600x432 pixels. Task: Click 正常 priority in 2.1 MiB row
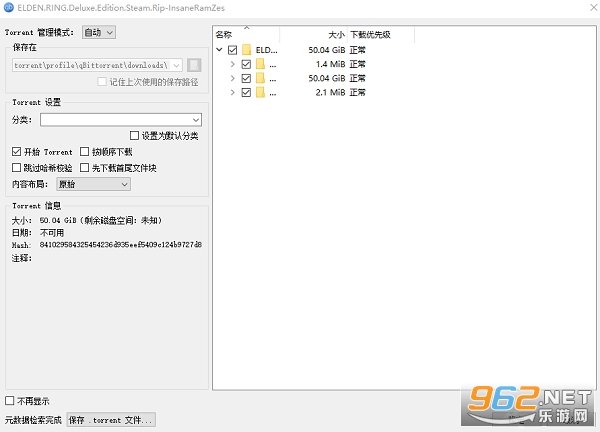click(357, 92)
